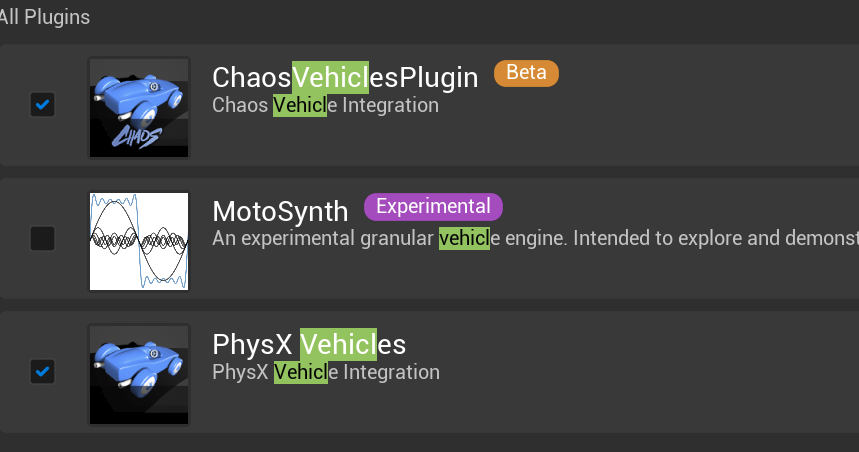Click the MotoSynth waveform icon
The height and width of the screenshot is (452, 859).
click(x=139, y=241)
